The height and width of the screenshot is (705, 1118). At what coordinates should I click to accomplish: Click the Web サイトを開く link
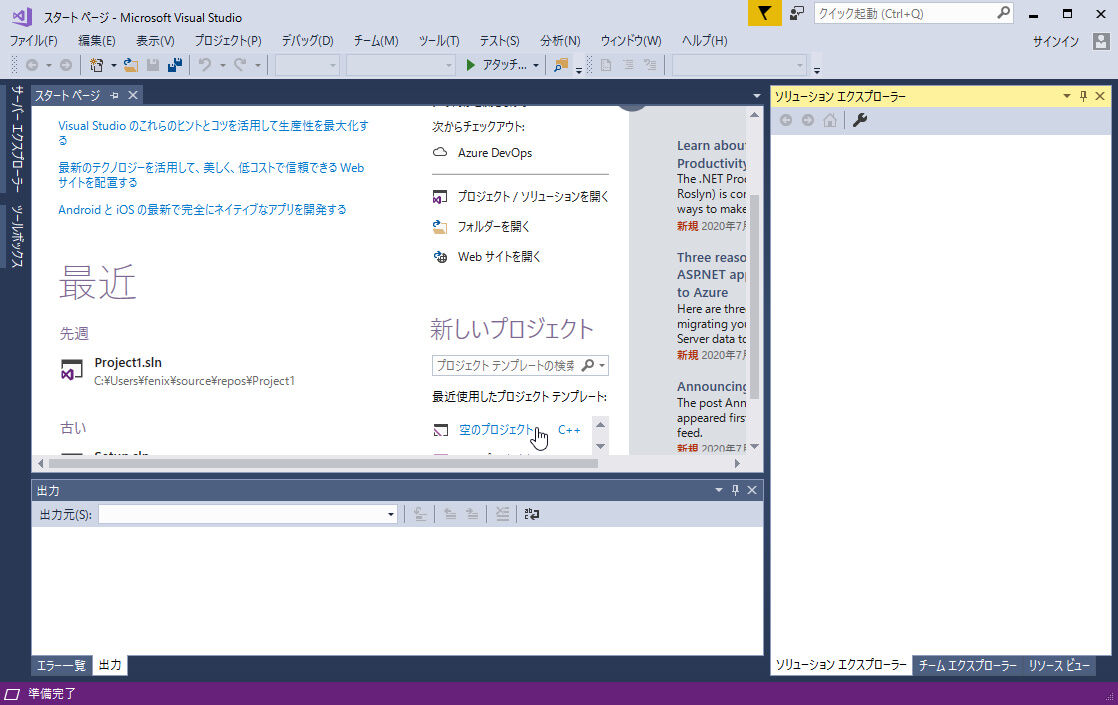point(499,257)
